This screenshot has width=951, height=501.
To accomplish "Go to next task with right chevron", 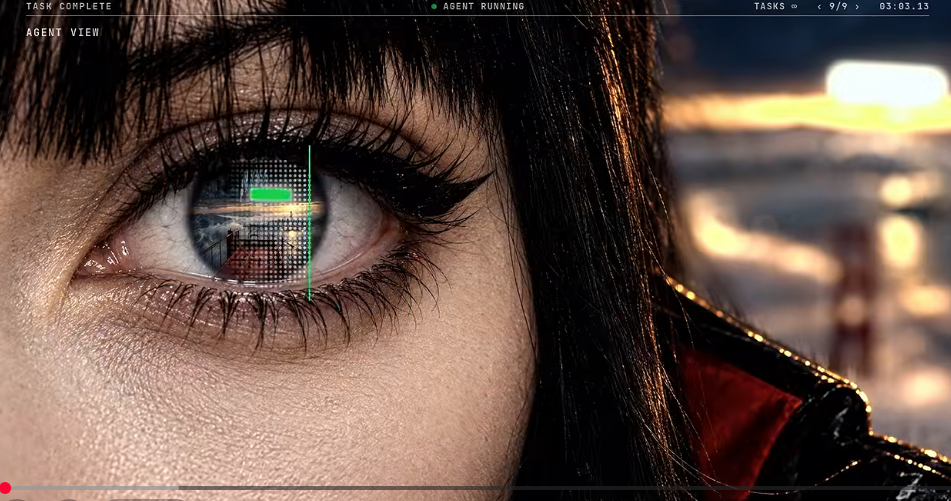I will [x=857, y=7].
